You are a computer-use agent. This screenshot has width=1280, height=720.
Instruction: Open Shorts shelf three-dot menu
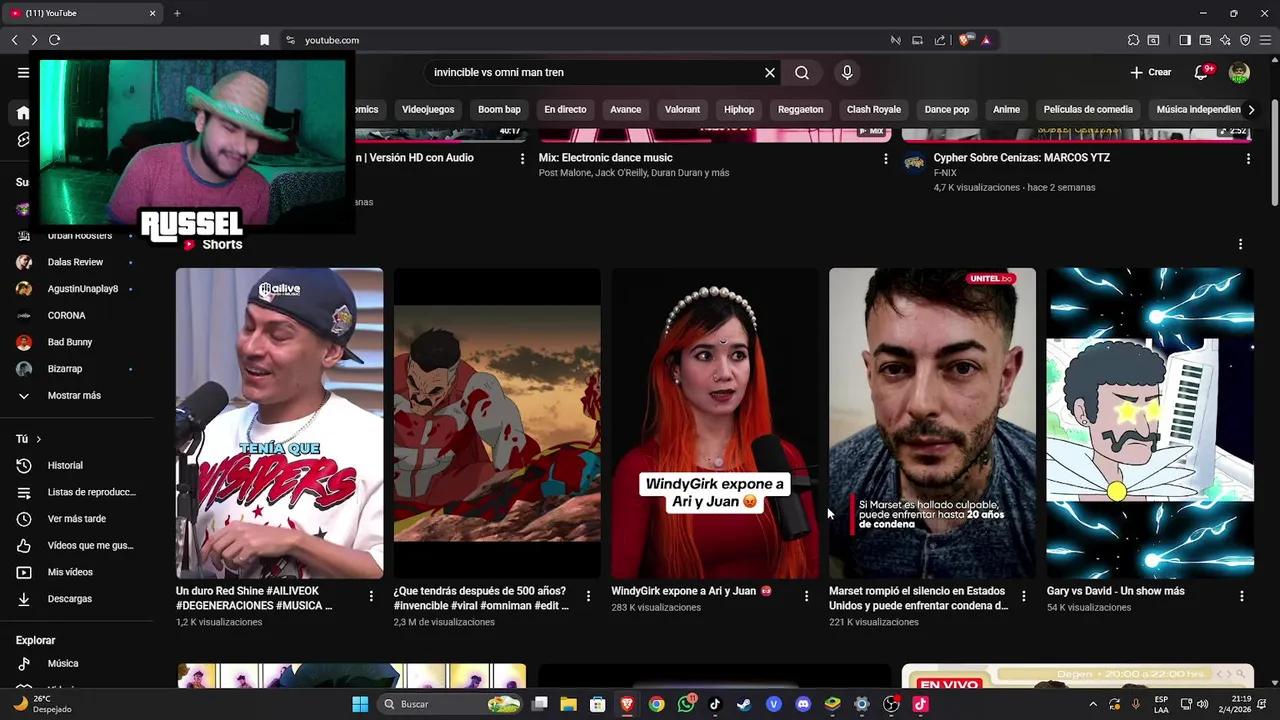pyautogui.click(x=1240, y=244)
